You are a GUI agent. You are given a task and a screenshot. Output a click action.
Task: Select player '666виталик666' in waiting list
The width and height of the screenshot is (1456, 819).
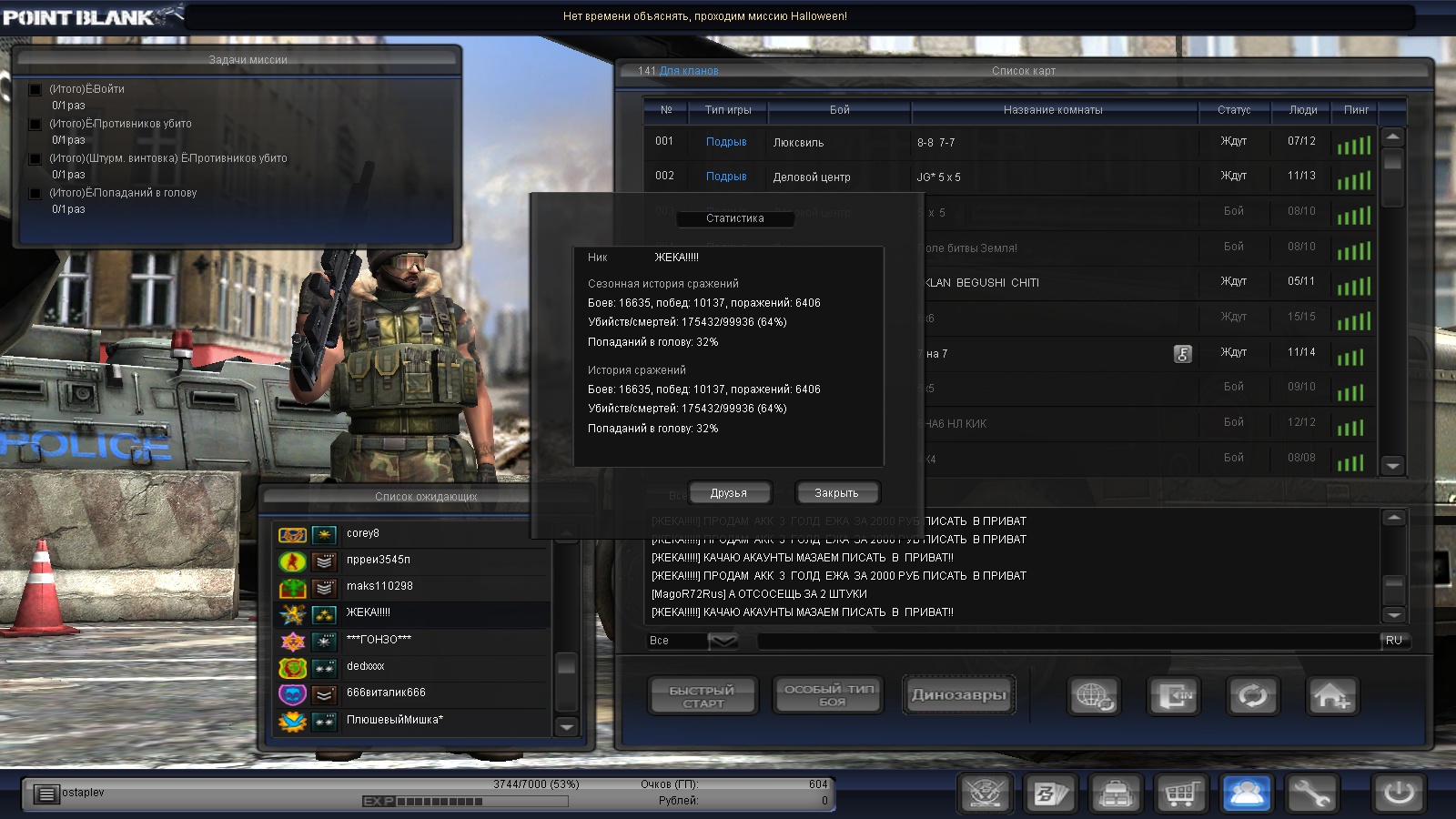tap(412, 693)
